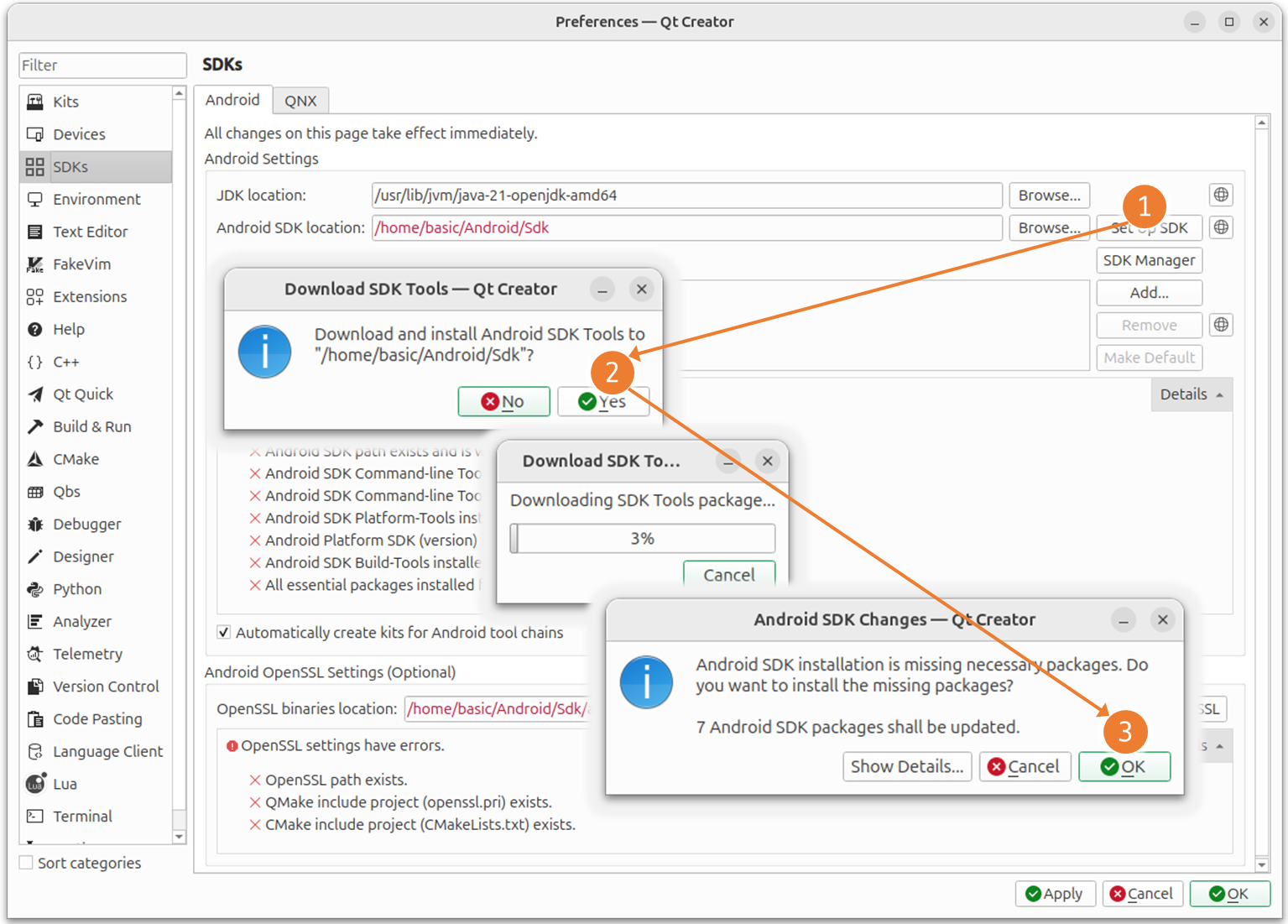Select the Build & Run hammer icon
Image resolution: width=1288 pixels, height=924 pixels.
[x=34, y=426]
